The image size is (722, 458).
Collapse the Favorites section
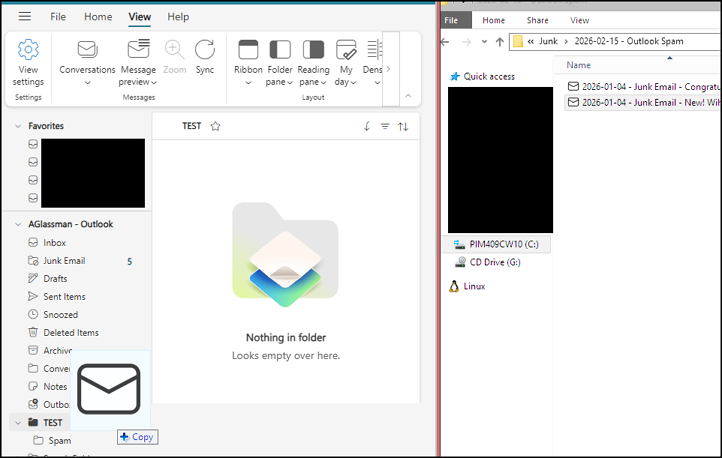click(x=18, y=126)
